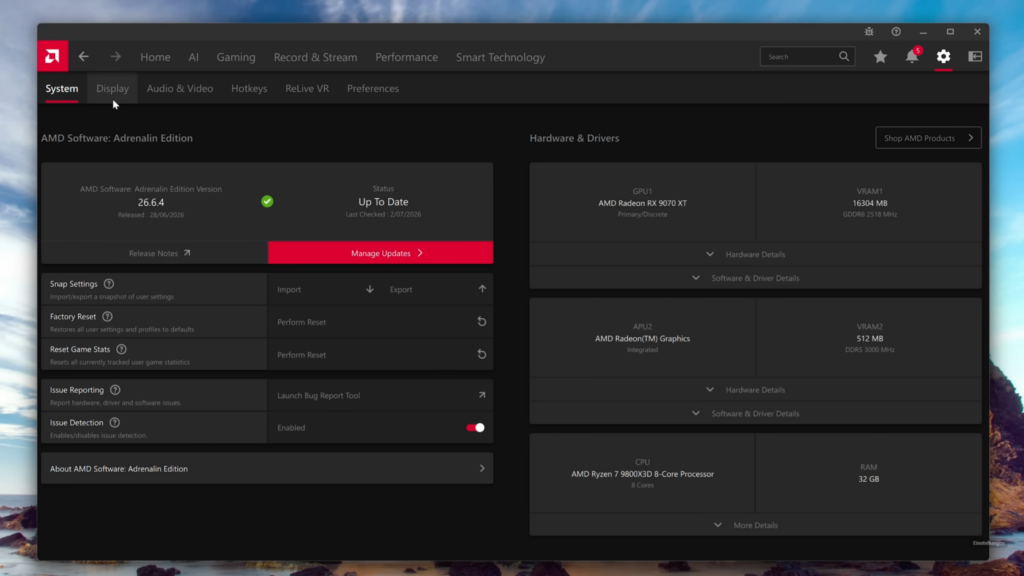Click Factory Reset circular arrow icon
The width and height of the screenshot is (1024, 576).
481,321
